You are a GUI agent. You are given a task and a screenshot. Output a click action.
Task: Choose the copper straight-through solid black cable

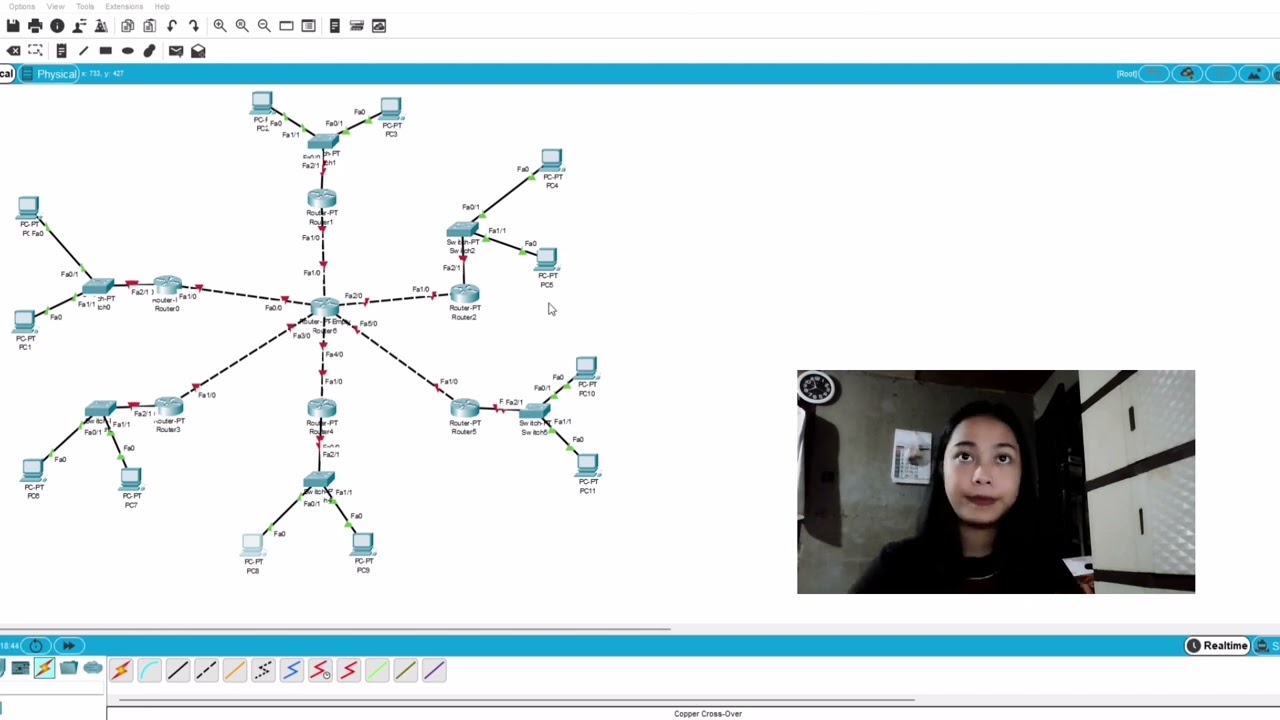tap(177, 671)
